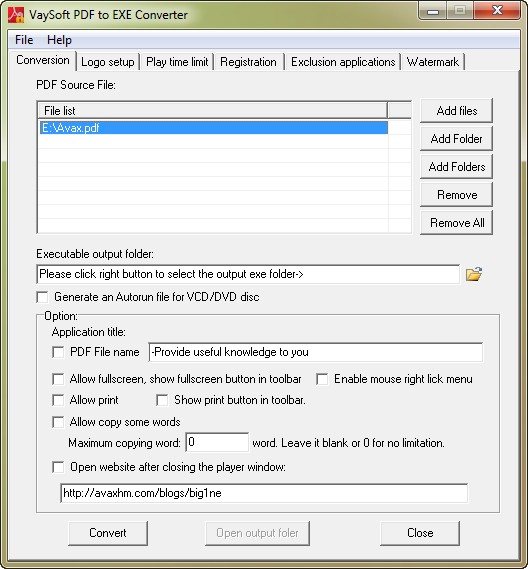This screenshot has width=528, height=569.
Task: Click the application title text field
Action: (x=316, y=352)
